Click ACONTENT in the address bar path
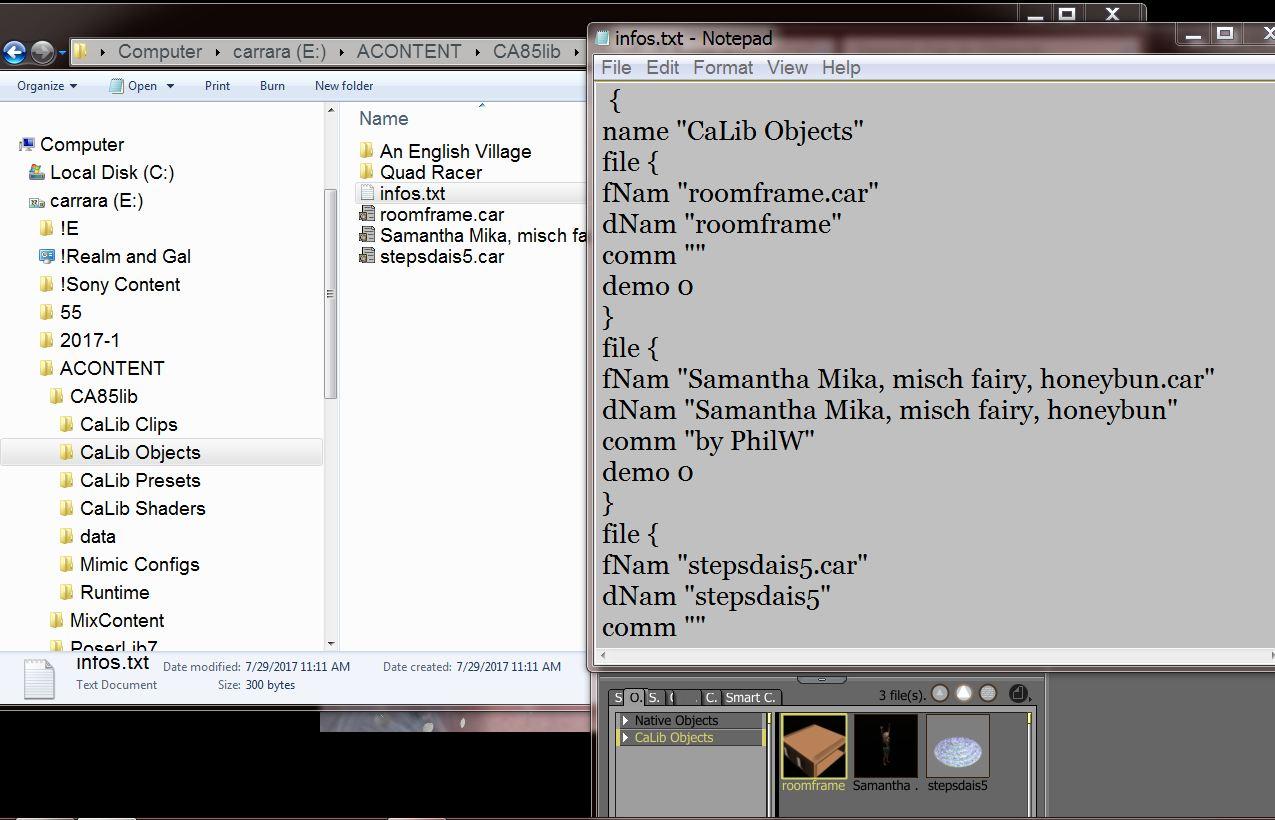The height and width of the screenshot is (820, 1275). 409,51
